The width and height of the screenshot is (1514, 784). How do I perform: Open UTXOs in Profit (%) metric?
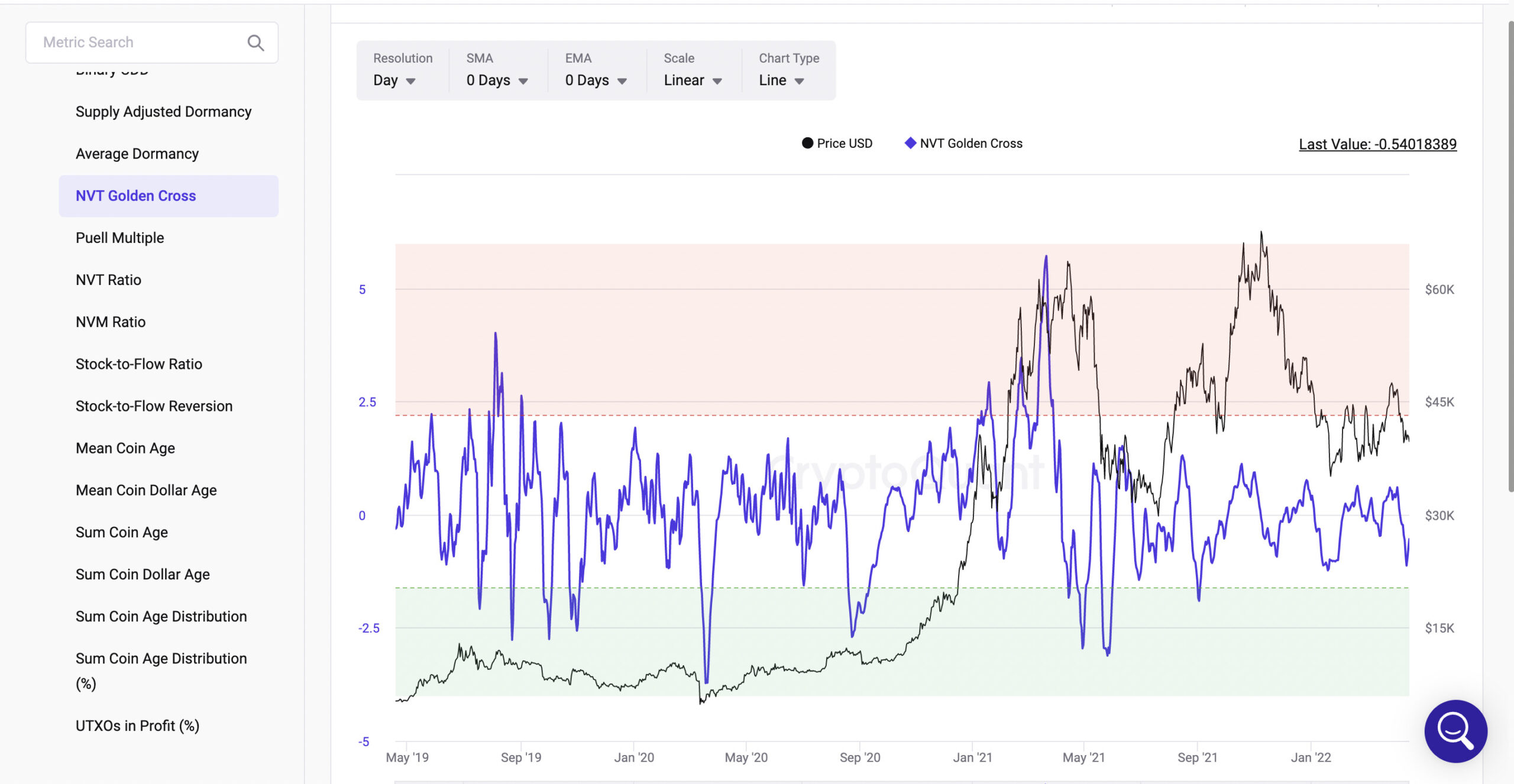point(137,725)
